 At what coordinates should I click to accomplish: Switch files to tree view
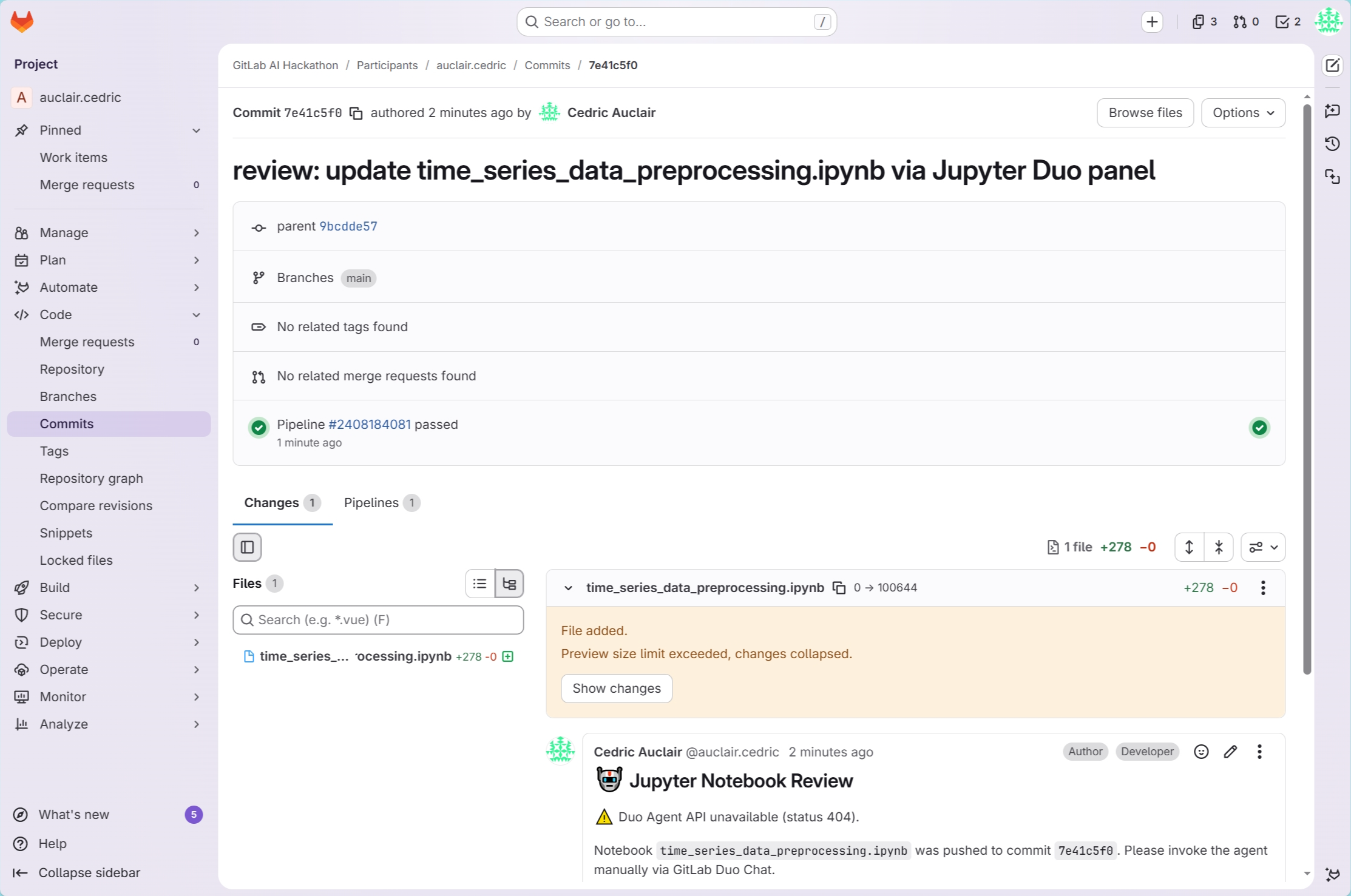(509, 584)
